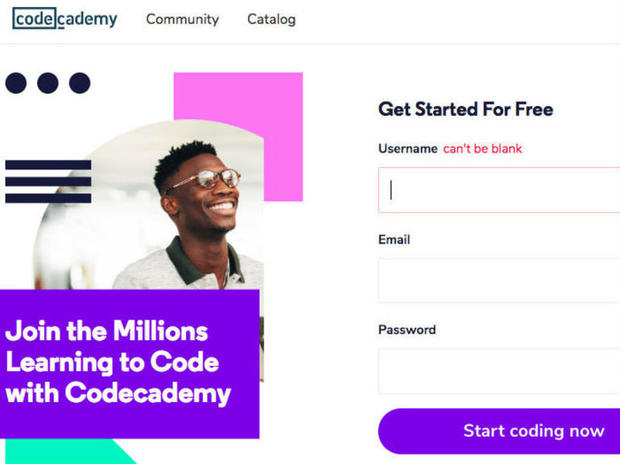Click the purple Join the Millions banner
620x464 pixels.
pos(130,364)
